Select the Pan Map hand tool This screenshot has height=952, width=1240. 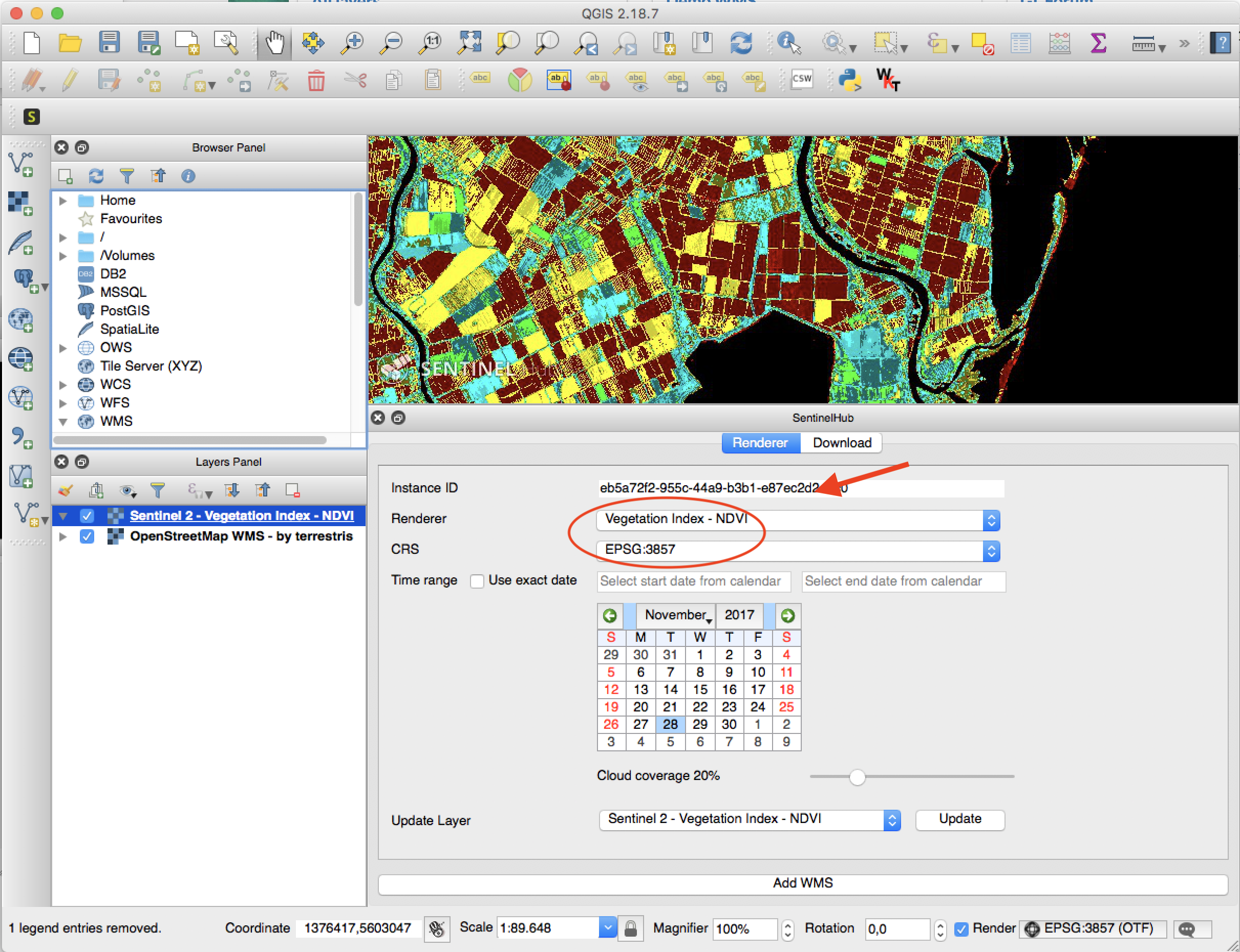click(275, 43)
